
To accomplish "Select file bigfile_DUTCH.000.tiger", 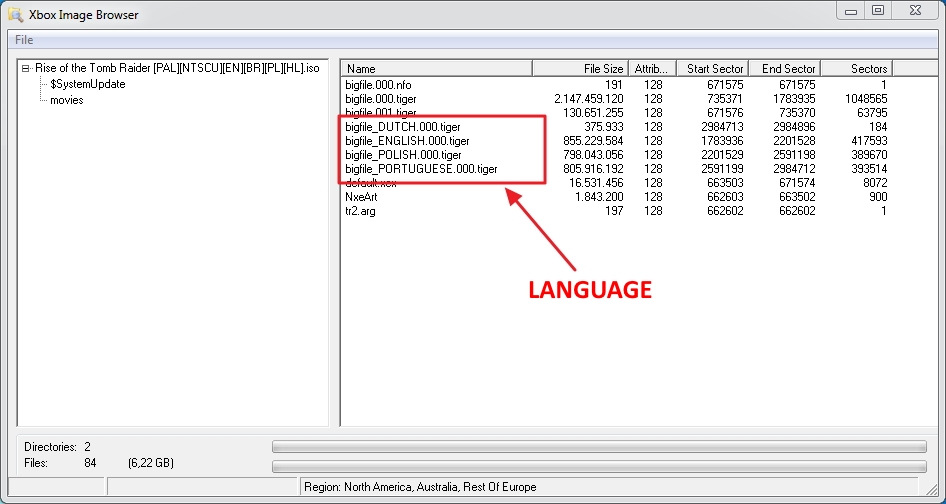I will click(x=403, y=127).
